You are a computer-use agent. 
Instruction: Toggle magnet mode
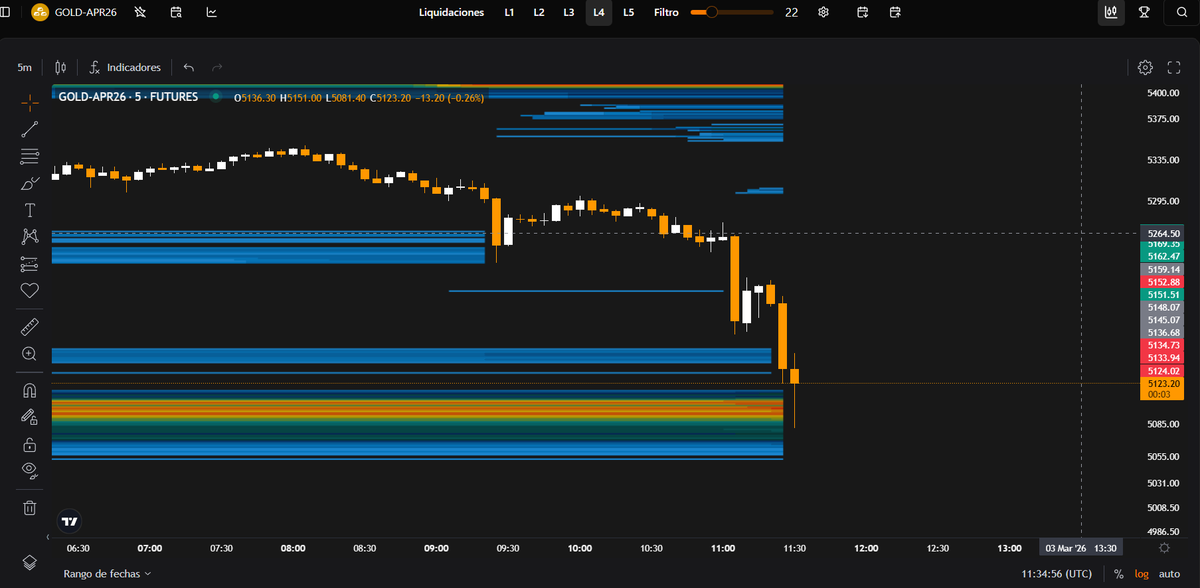pos(30,390)
